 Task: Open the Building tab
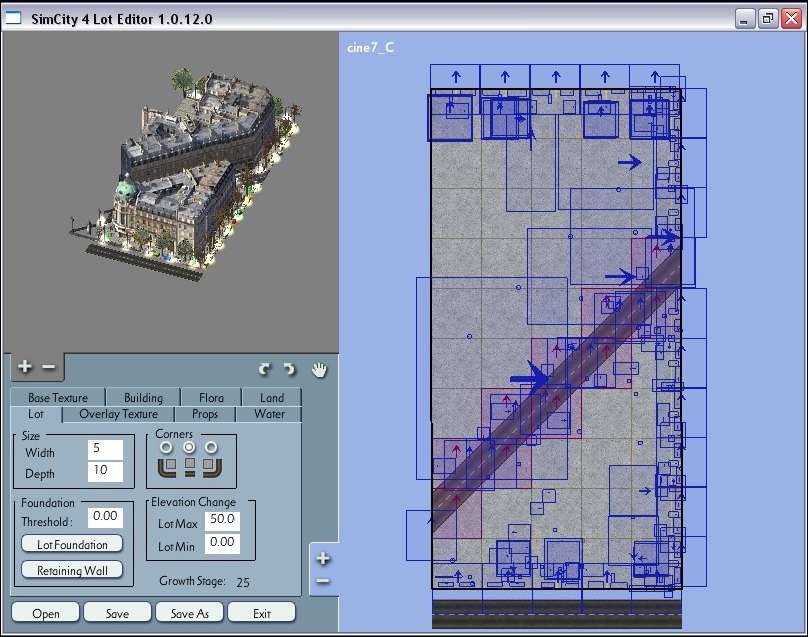(x=143, y=398)
